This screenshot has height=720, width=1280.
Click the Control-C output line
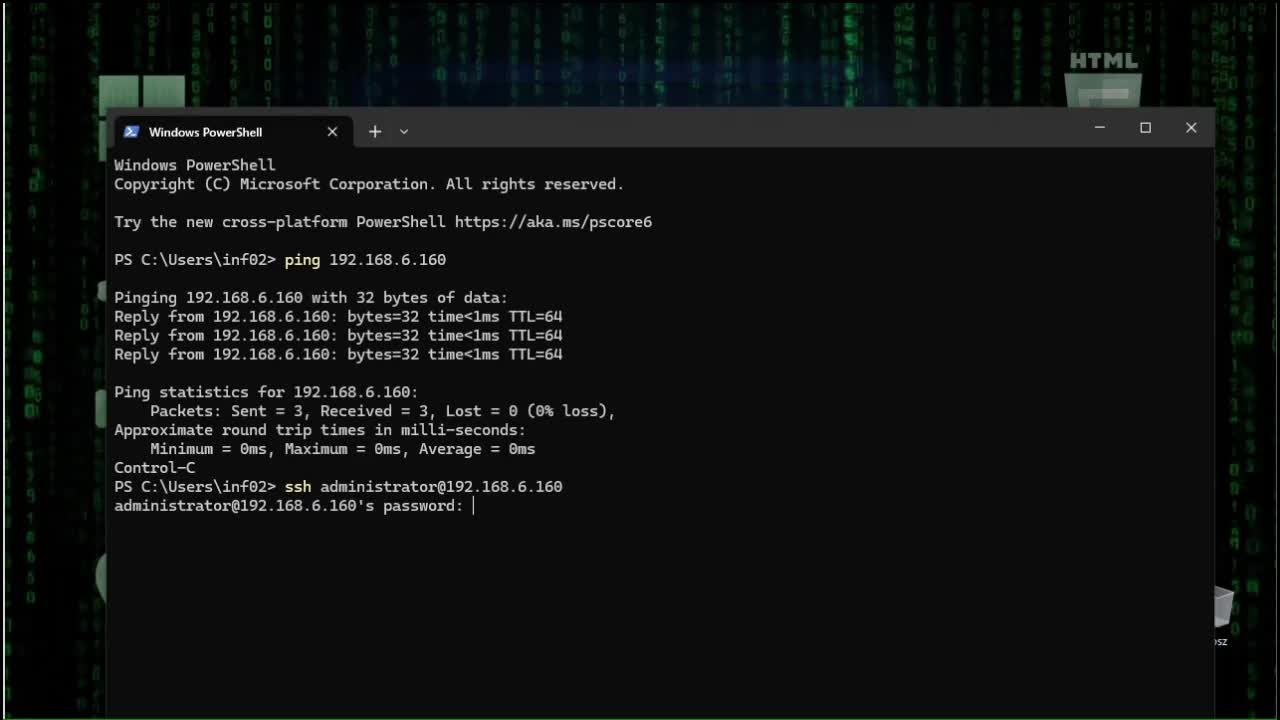pyautogui.click(x=155, y=468)
